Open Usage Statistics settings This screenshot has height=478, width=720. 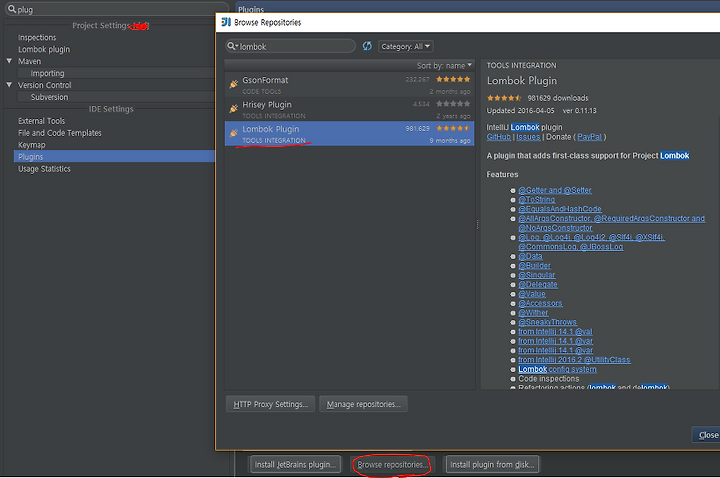[44, 169]
